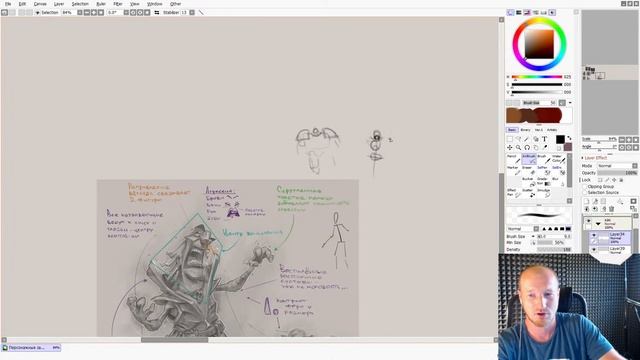The image size is (640, 360).
Task: Open the Selection menu
Action: pos(80,4)
